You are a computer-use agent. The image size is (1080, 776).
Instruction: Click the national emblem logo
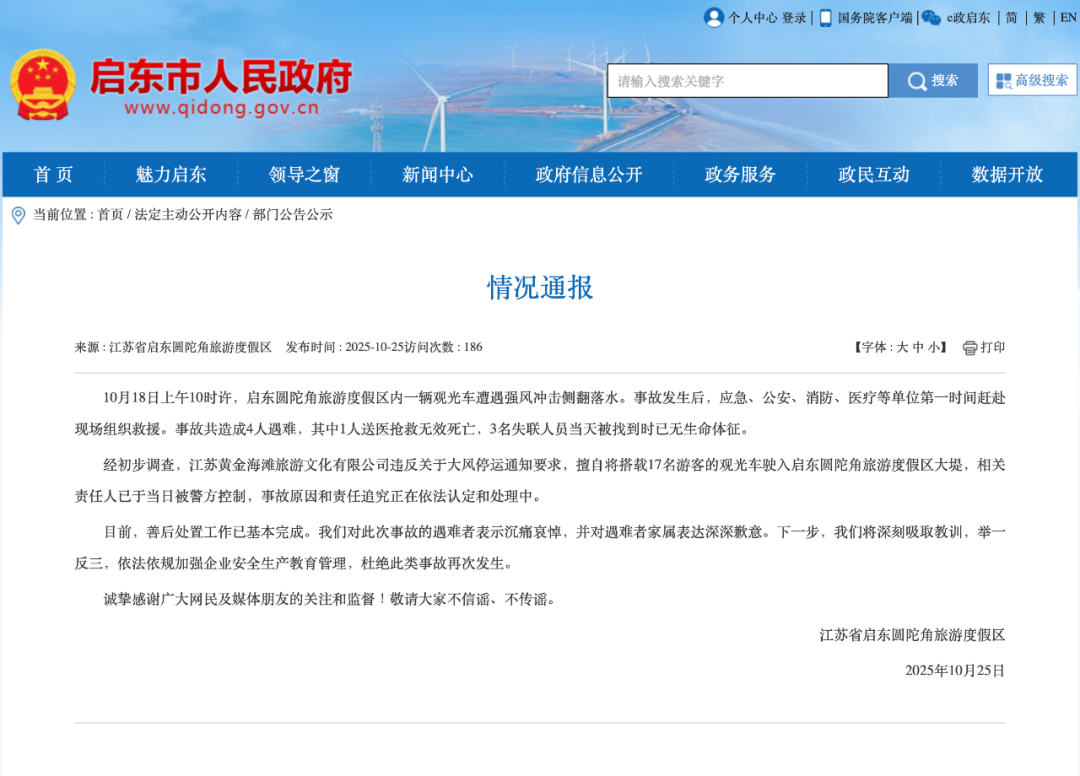click(43, 85)
